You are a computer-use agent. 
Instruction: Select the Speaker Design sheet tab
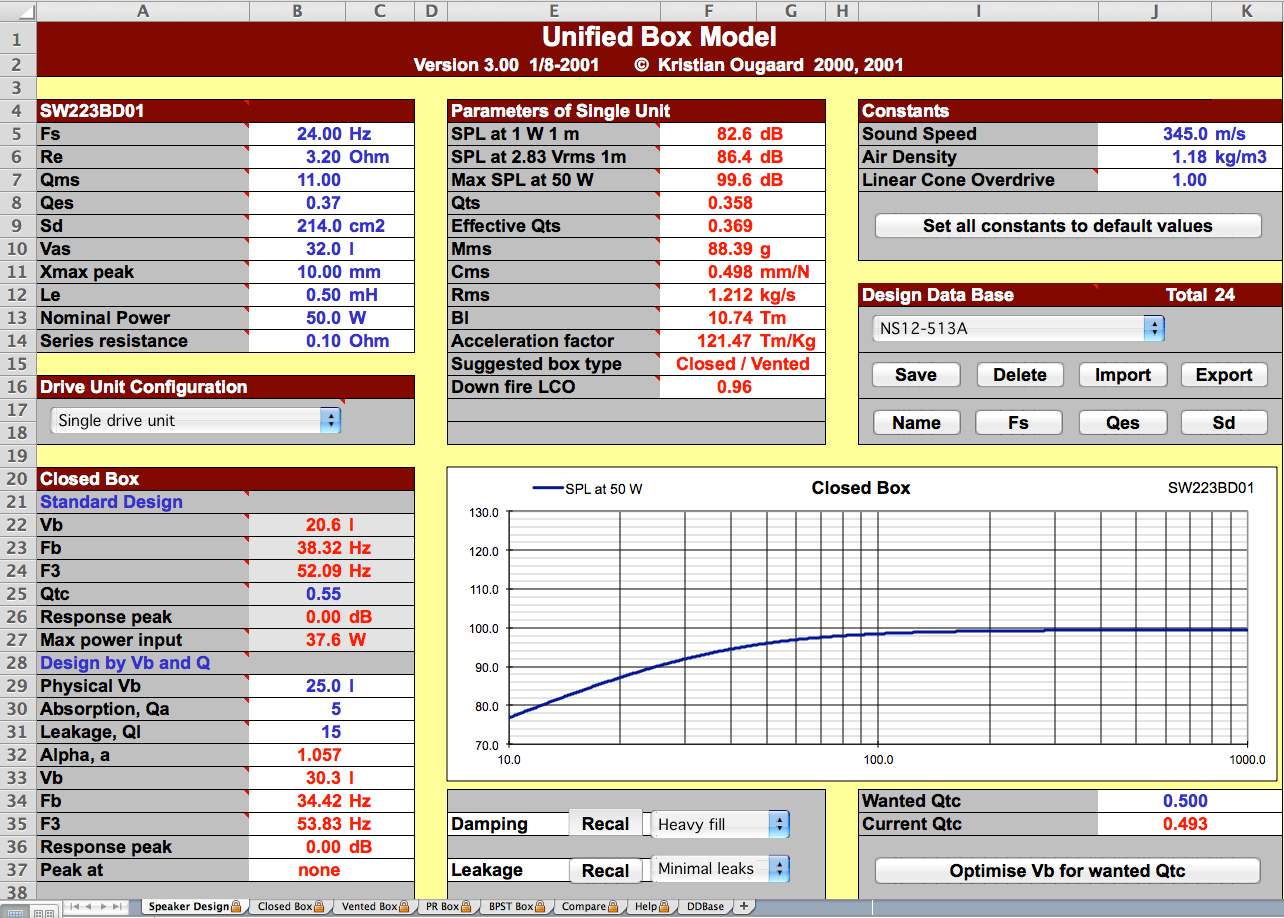pyautogui.click(x=194, y=907)
